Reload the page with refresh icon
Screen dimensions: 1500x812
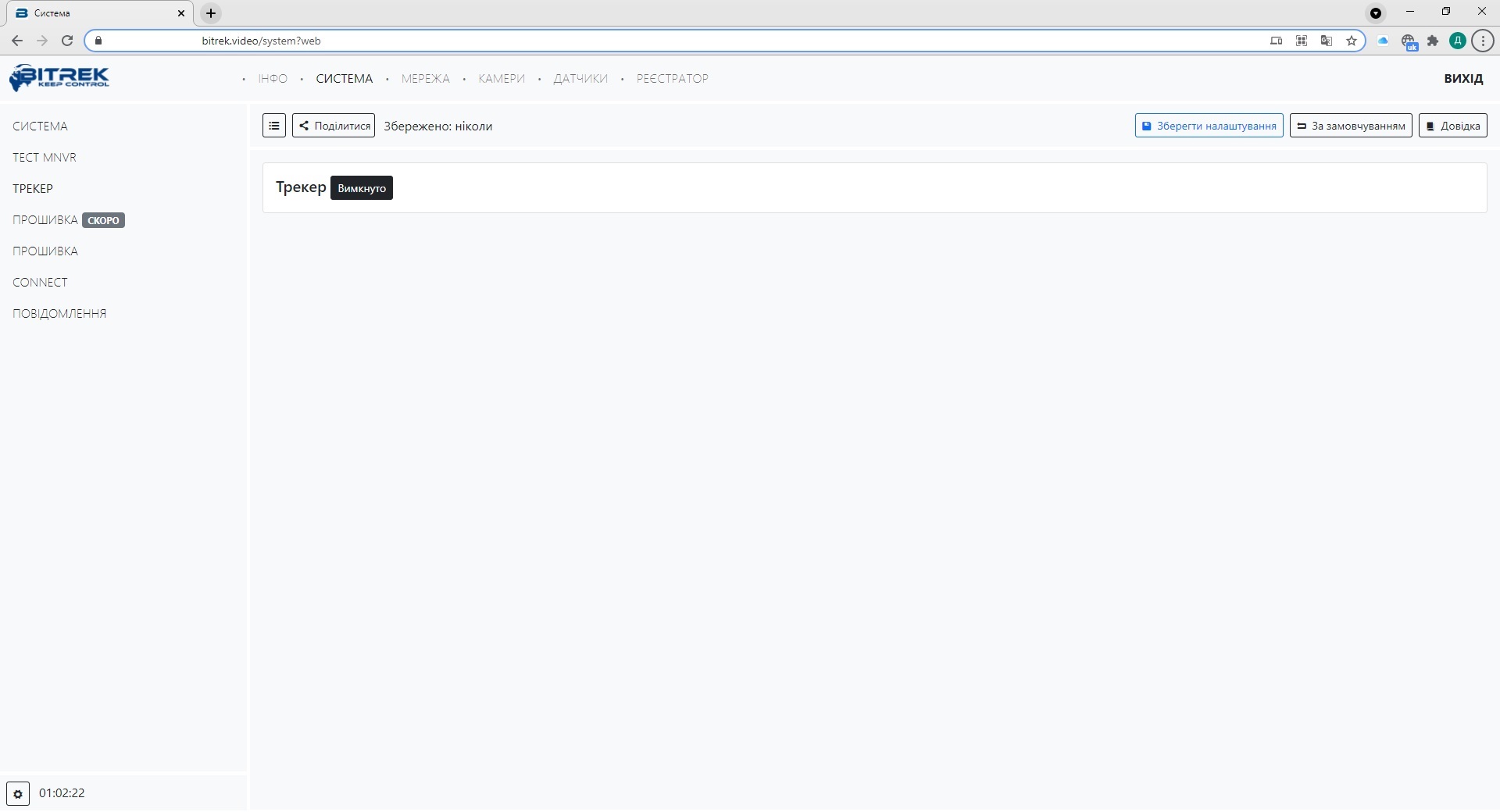67,41
